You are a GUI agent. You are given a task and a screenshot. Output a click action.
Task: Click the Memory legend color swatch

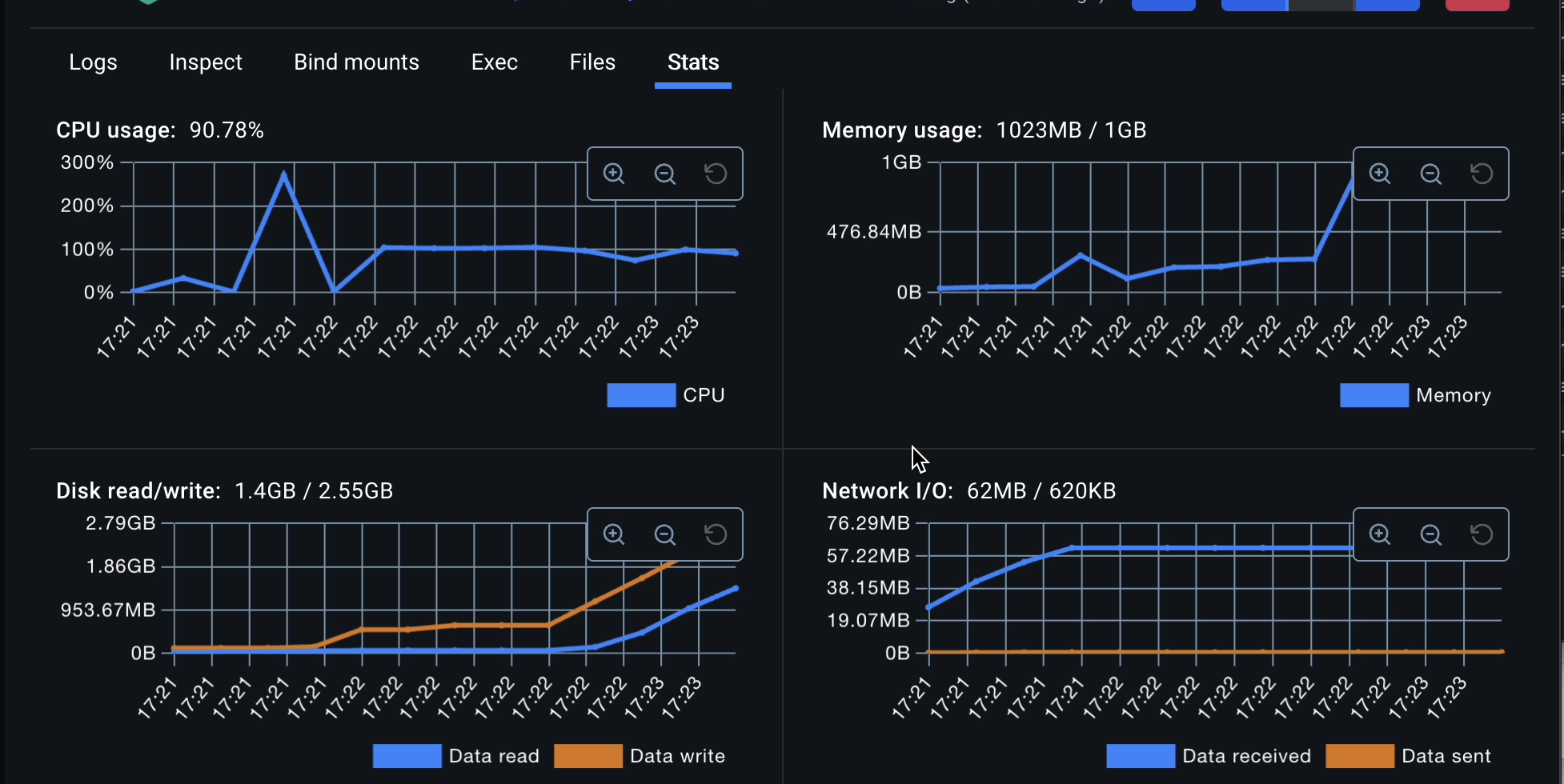1374,394
